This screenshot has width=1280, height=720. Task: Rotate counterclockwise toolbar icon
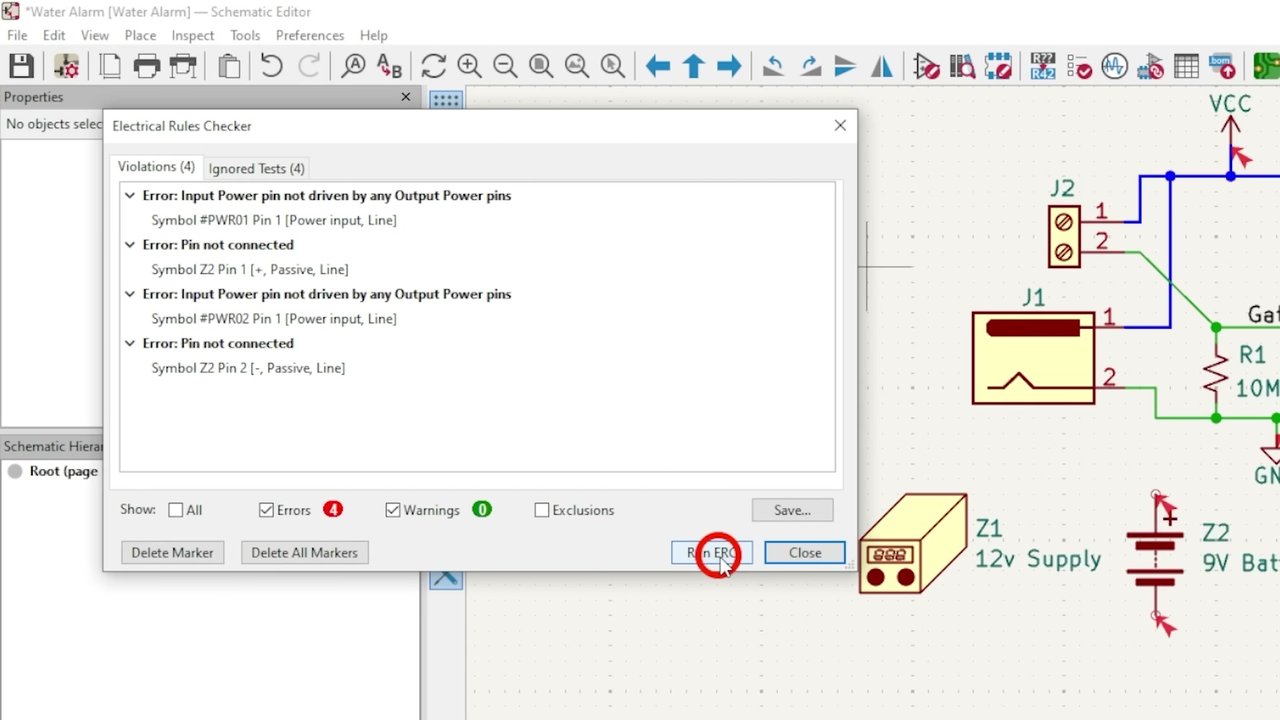coord(773,66)
